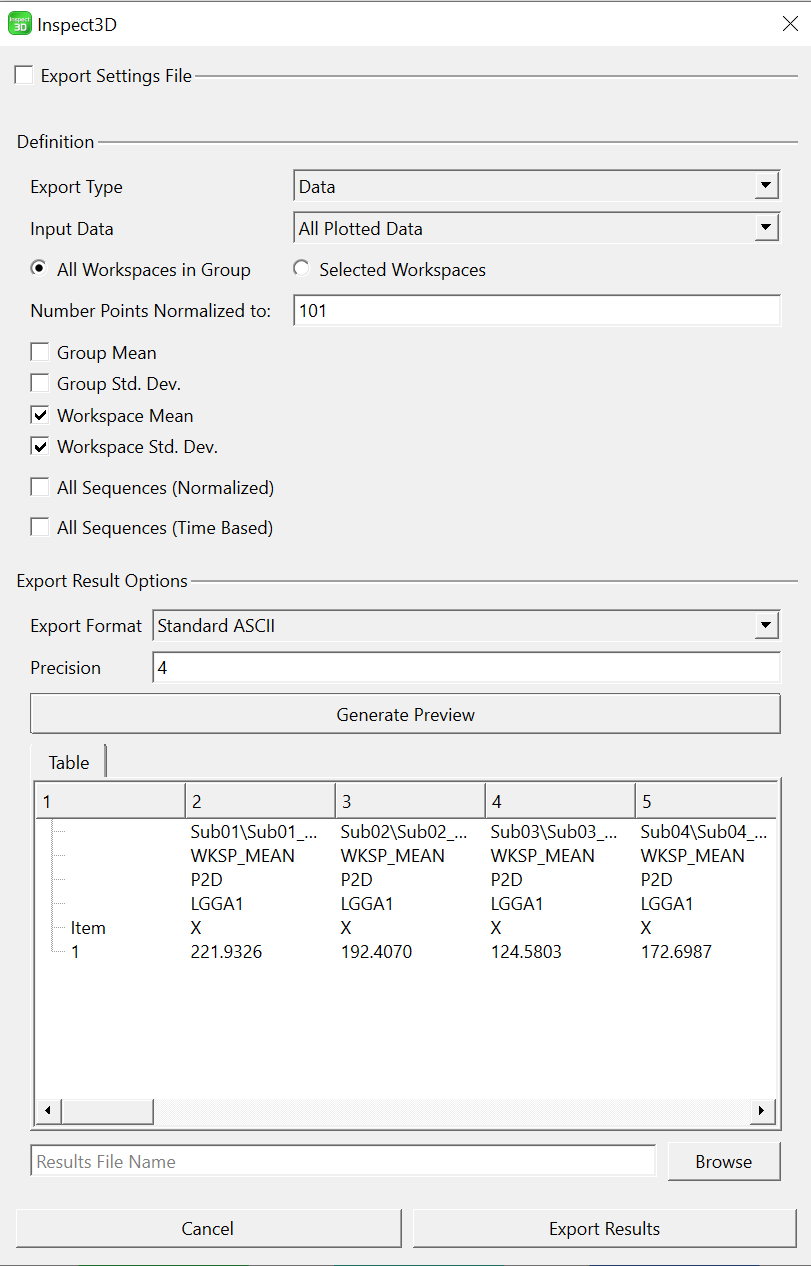This screenshot has height=1266, width=811.
Task: Click column header 3 in preview table
Action: [410, 802]
